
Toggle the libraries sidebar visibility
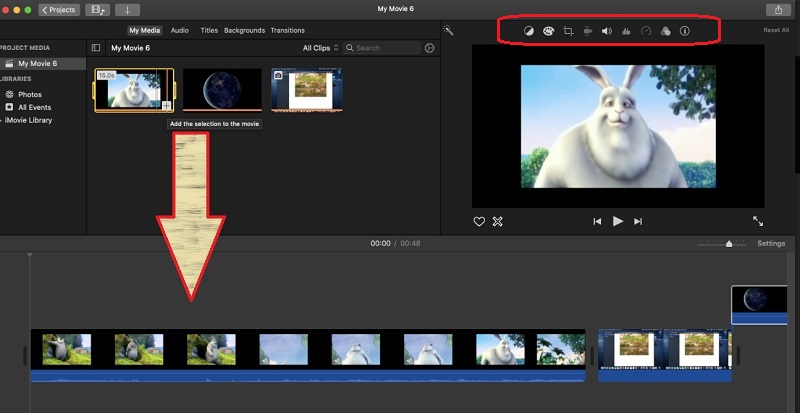[96, 48]
